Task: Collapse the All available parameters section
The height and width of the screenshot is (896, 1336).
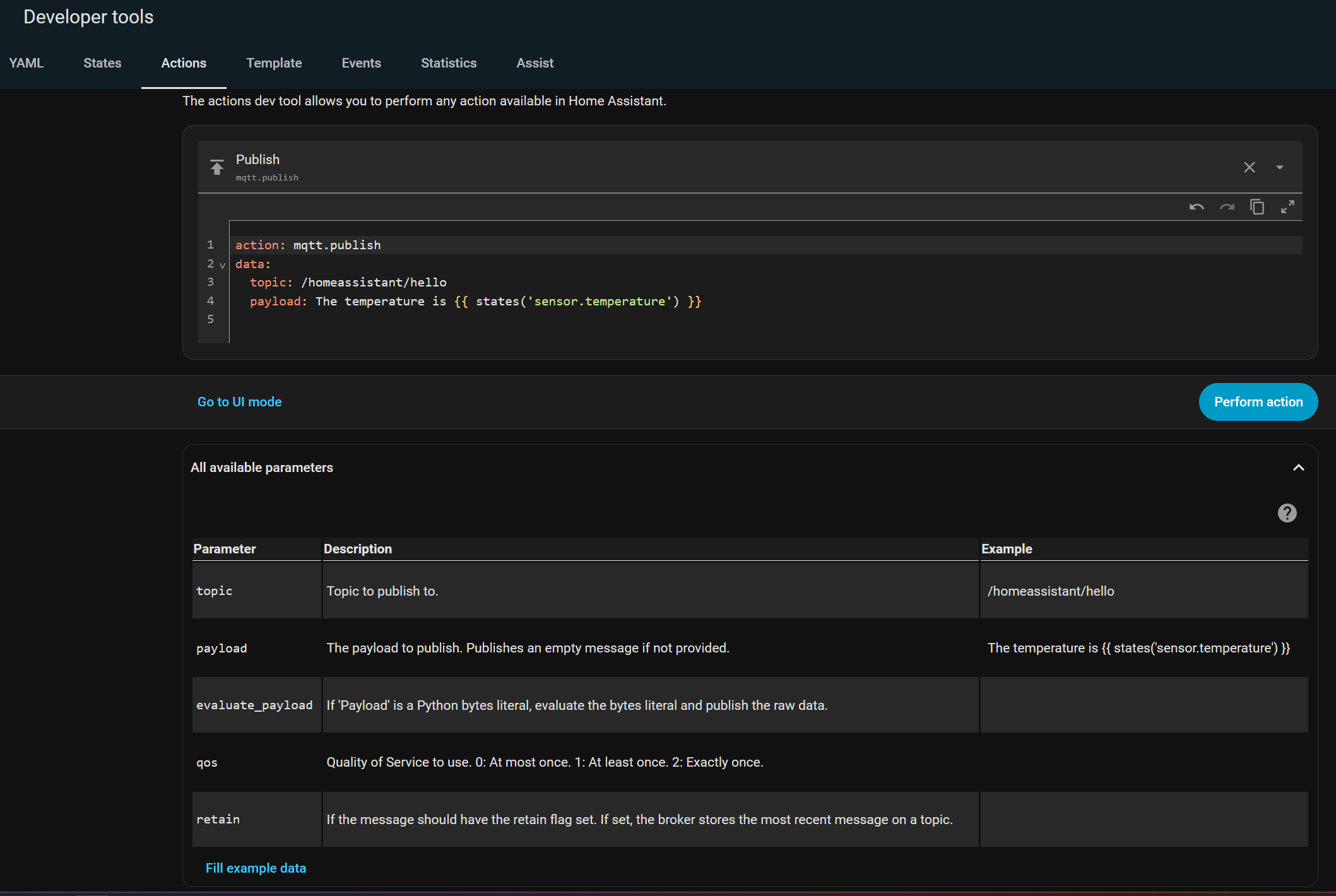Action: click(x=1298, y=468)
